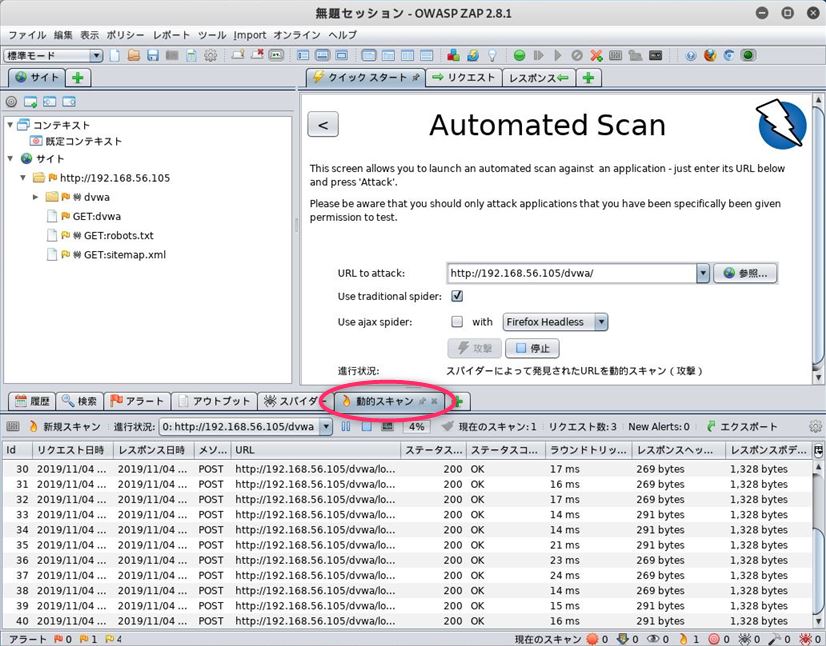The height and width of the screenshot is (646, 826).
Task: Collapse the http://192.168.56.105 site node
Action: [23, 178]
